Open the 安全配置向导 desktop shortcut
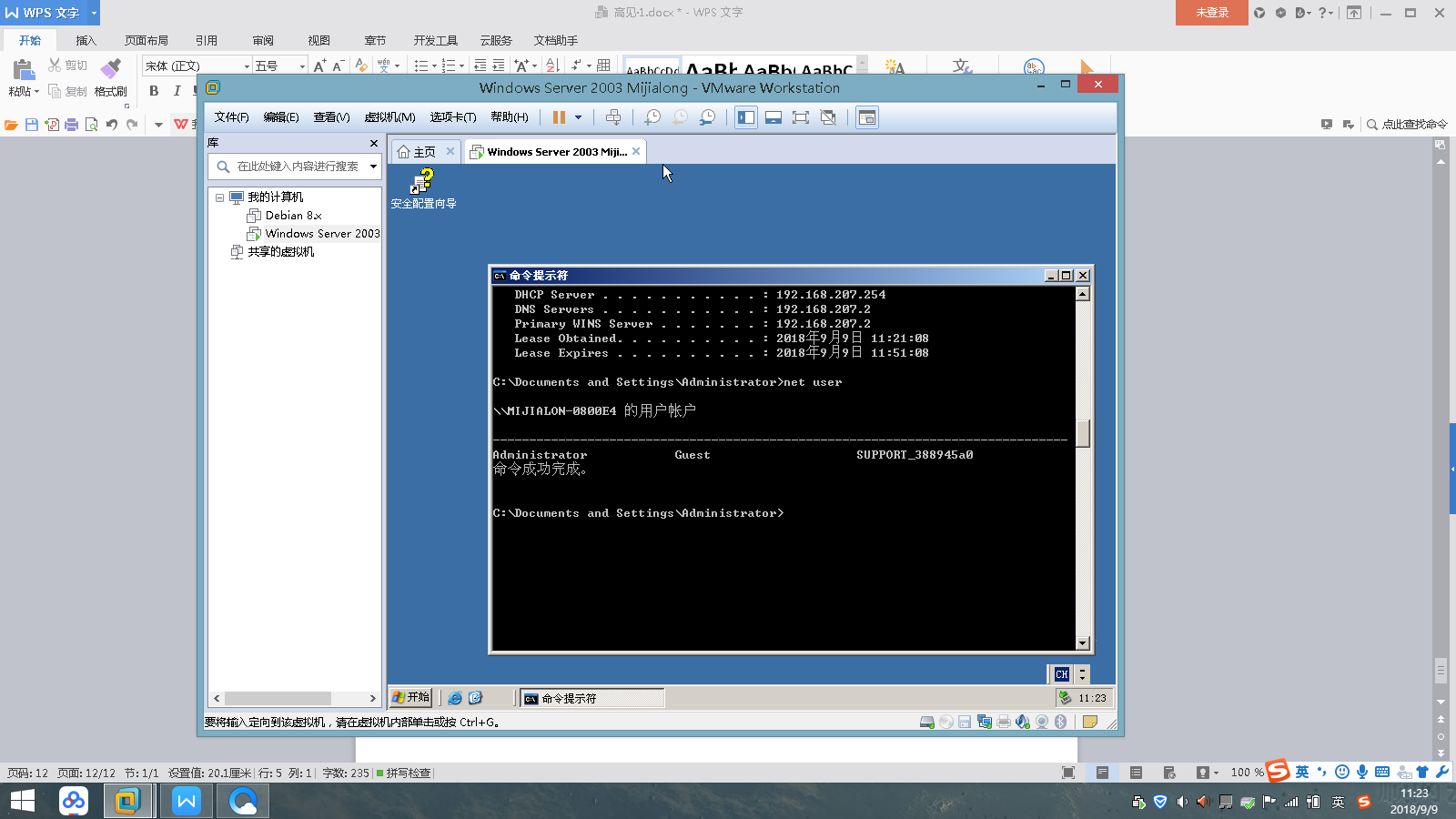 (423, 189)
